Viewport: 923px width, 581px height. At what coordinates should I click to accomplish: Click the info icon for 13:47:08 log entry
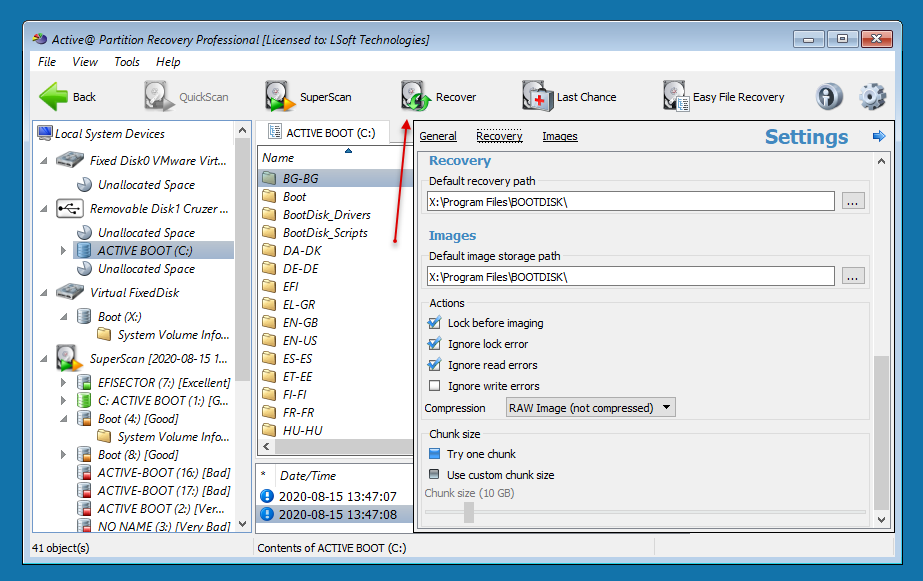point(267,514)
